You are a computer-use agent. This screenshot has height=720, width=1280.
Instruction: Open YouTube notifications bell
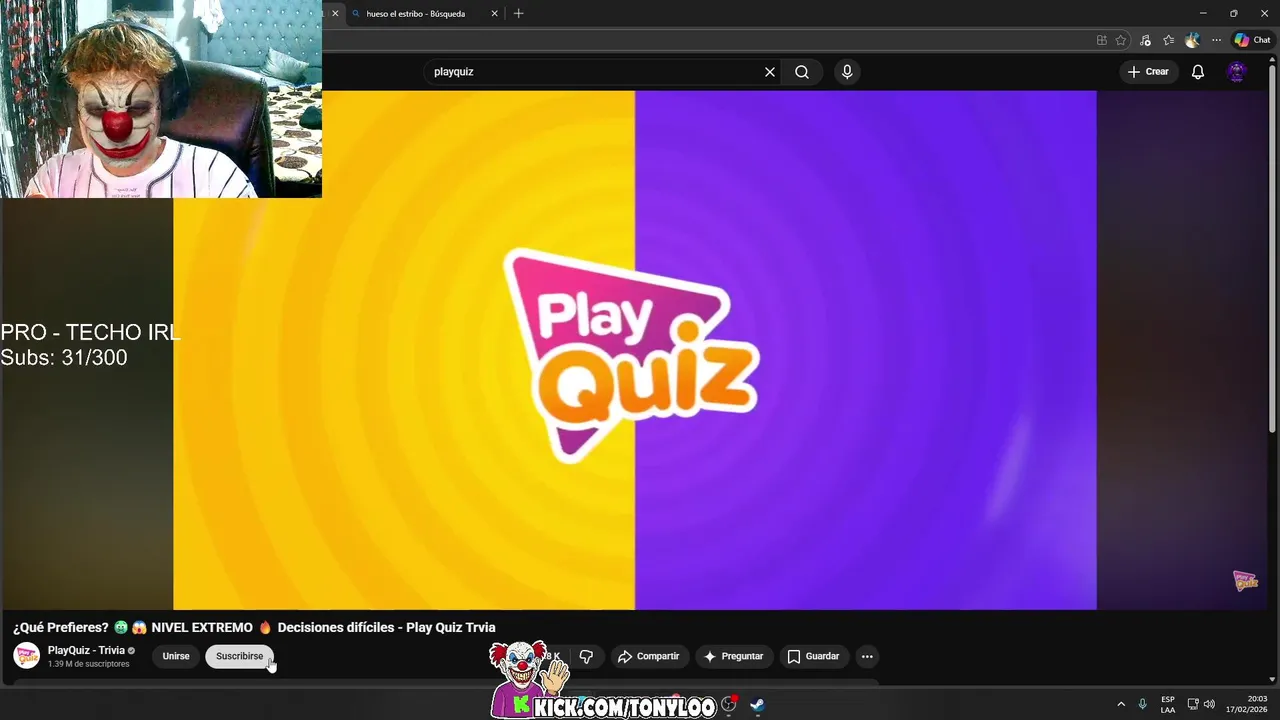pos(1198,72)
